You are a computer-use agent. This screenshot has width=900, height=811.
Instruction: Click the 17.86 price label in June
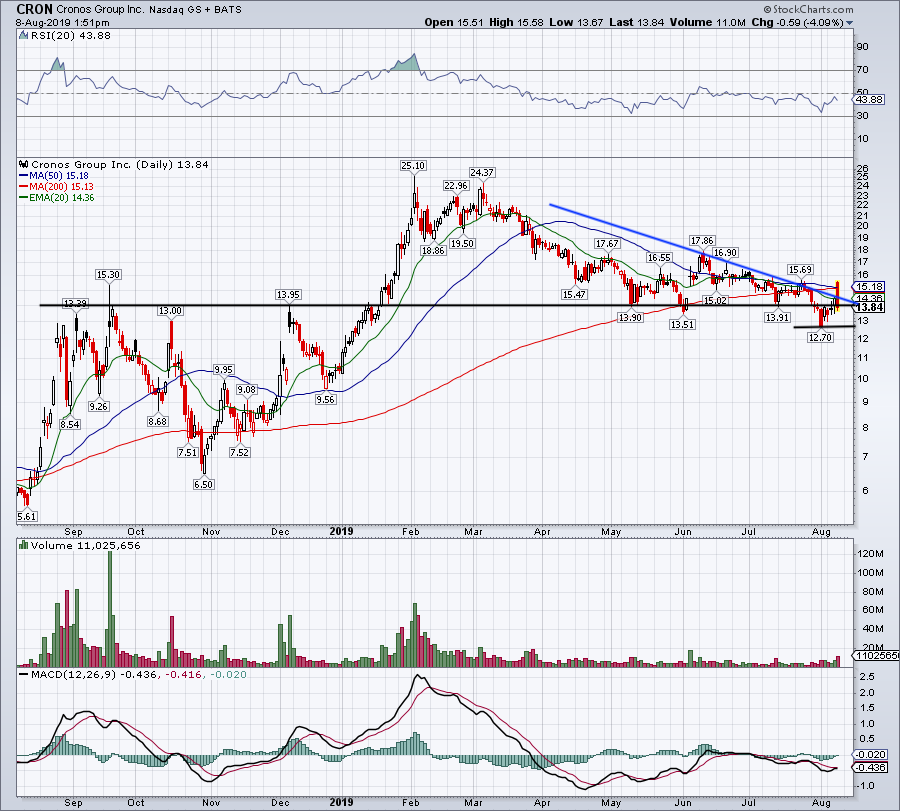tap(702, 240)
